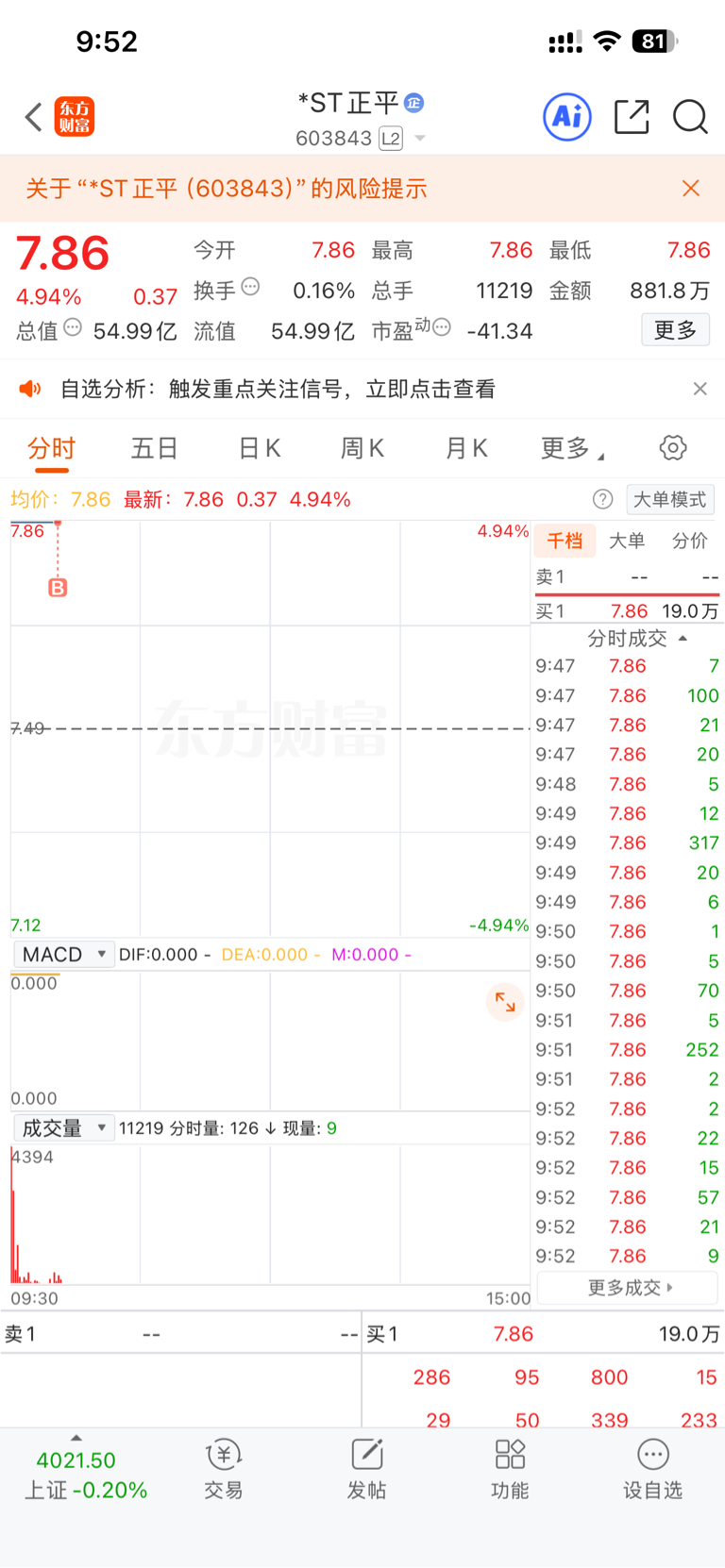Tap the 9:47 trade of 100 lots

(x=628, y=695)
